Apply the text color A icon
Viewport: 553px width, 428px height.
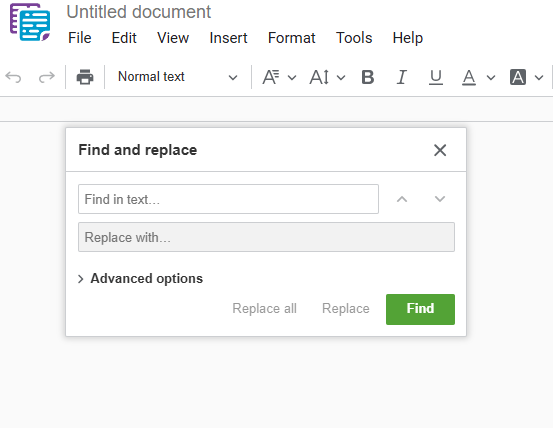click(x=469, y=77)
